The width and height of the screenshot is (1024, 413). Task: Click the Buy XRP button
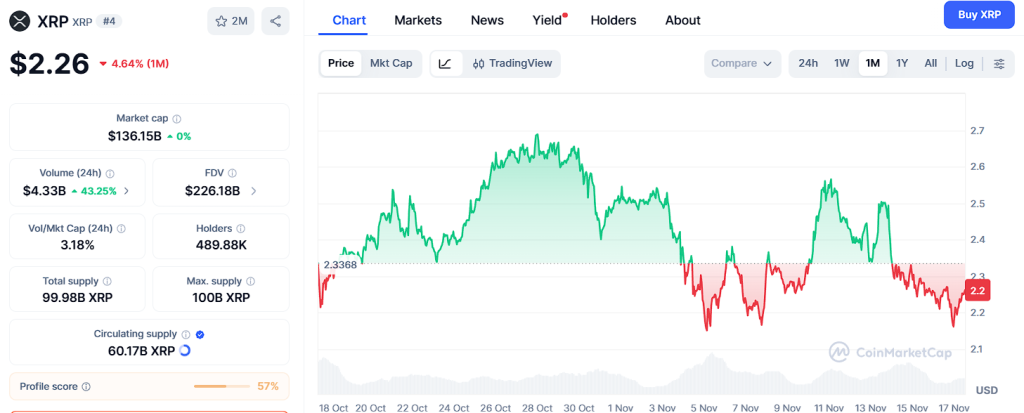[x=978, y=15]
